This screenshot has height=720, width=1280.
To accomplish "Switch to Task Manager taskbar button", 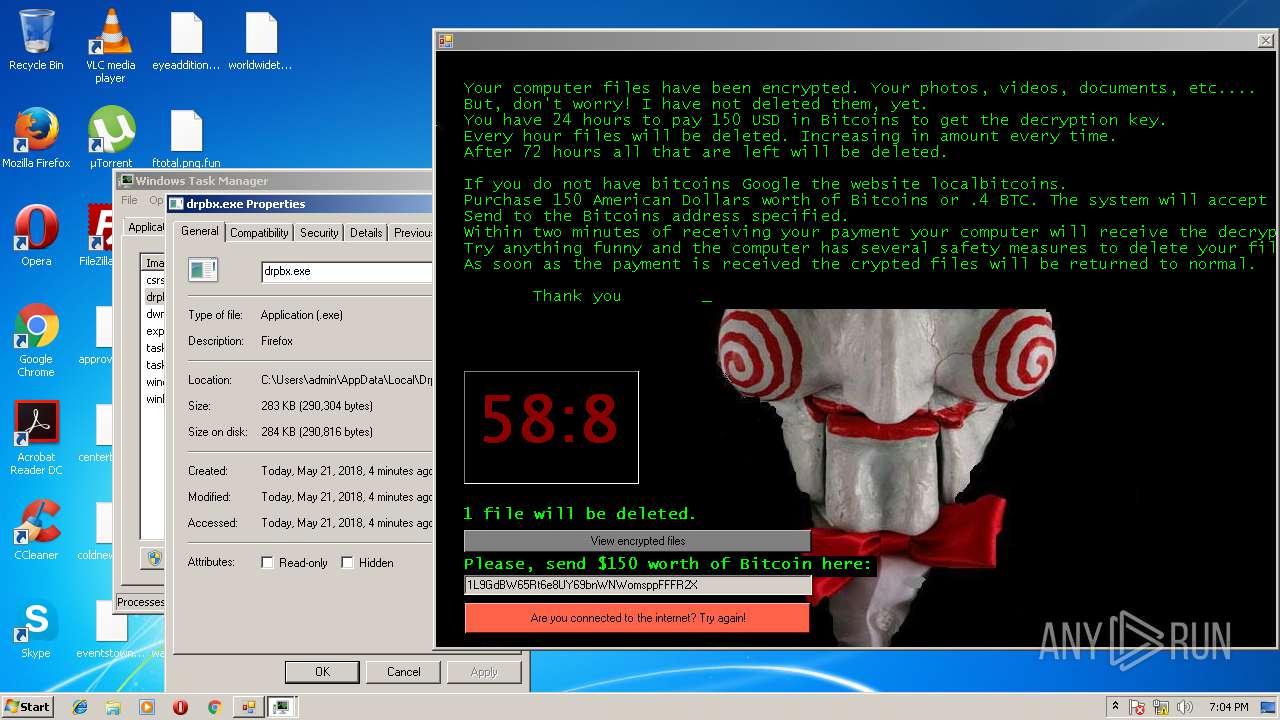I will click(282, 707).
